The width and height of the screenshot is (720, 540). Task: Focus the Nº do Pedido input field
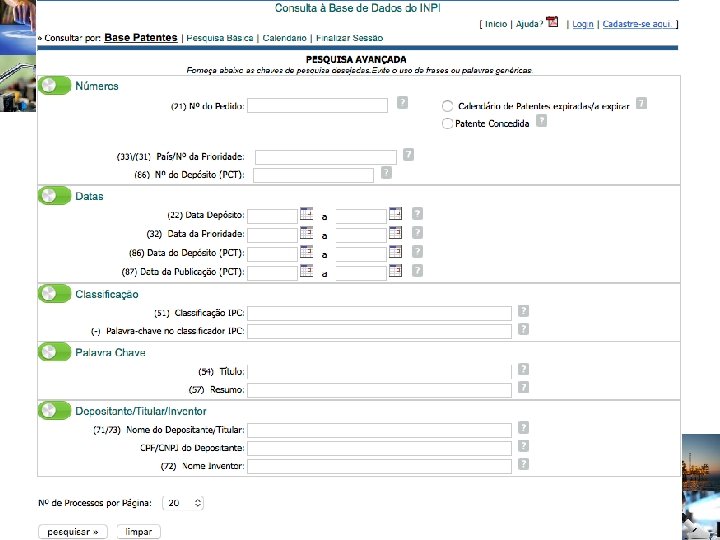pos(317,106)
